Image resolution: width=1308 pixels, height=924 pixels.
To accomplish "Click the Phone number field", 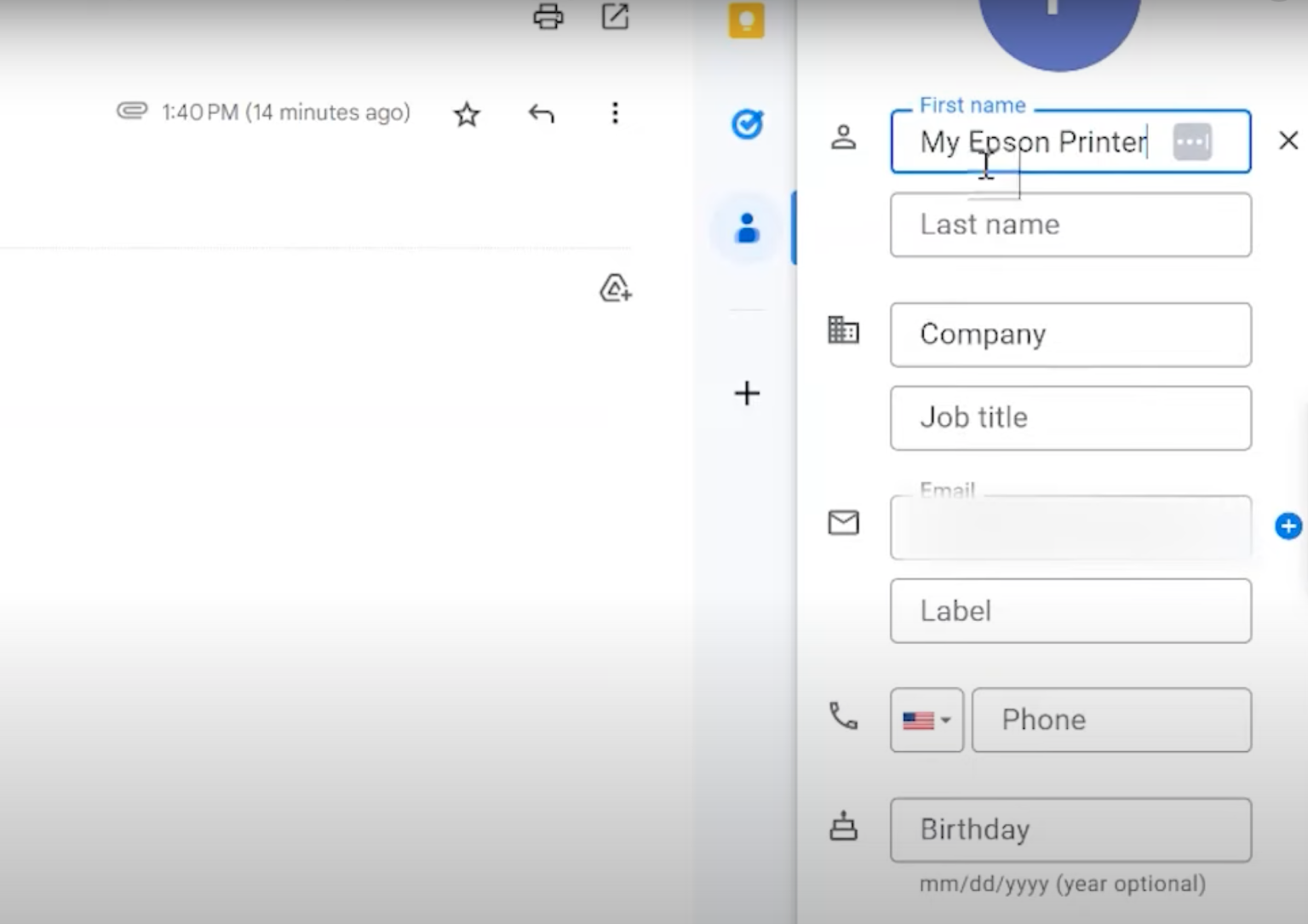I will [1111, 720].
